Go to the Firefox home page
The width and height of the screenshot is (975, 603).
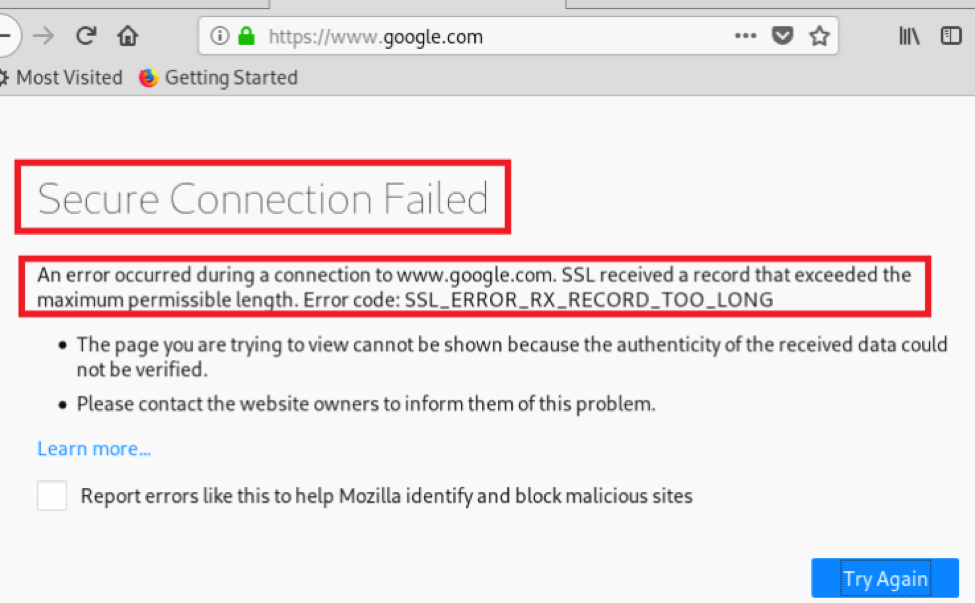(x=128, y=36)
